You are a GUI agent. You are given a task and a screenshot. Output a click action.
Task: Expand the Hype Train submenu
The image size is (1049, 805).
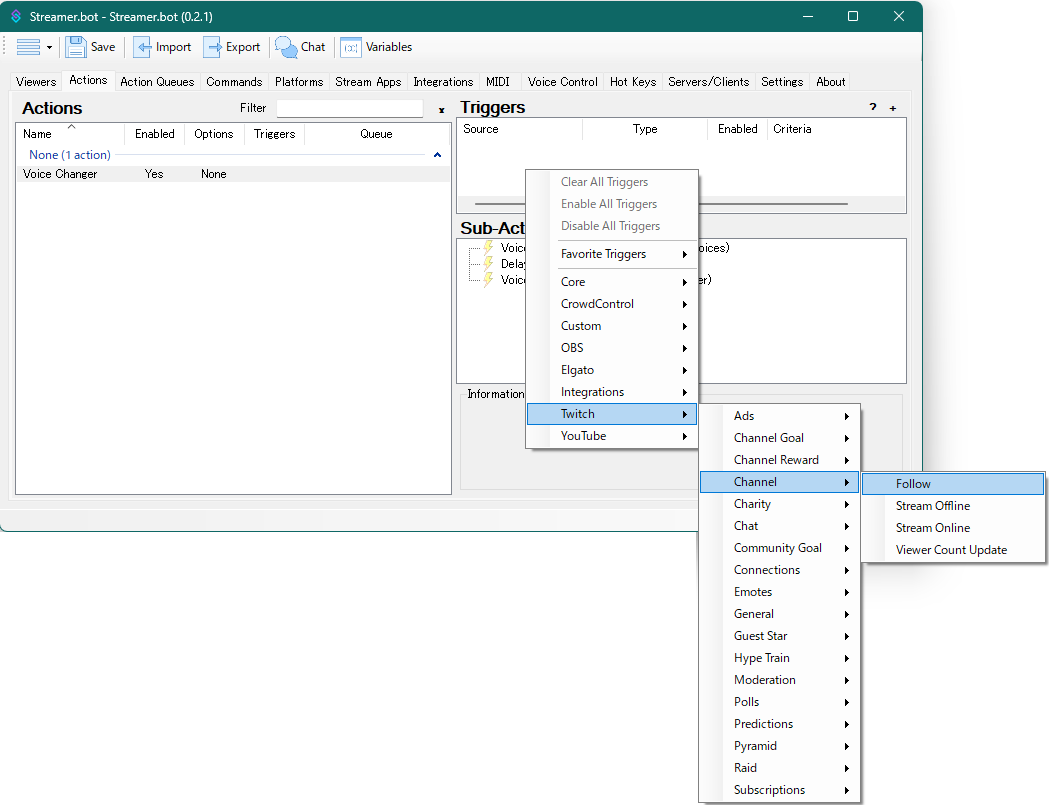pos(779,658)
